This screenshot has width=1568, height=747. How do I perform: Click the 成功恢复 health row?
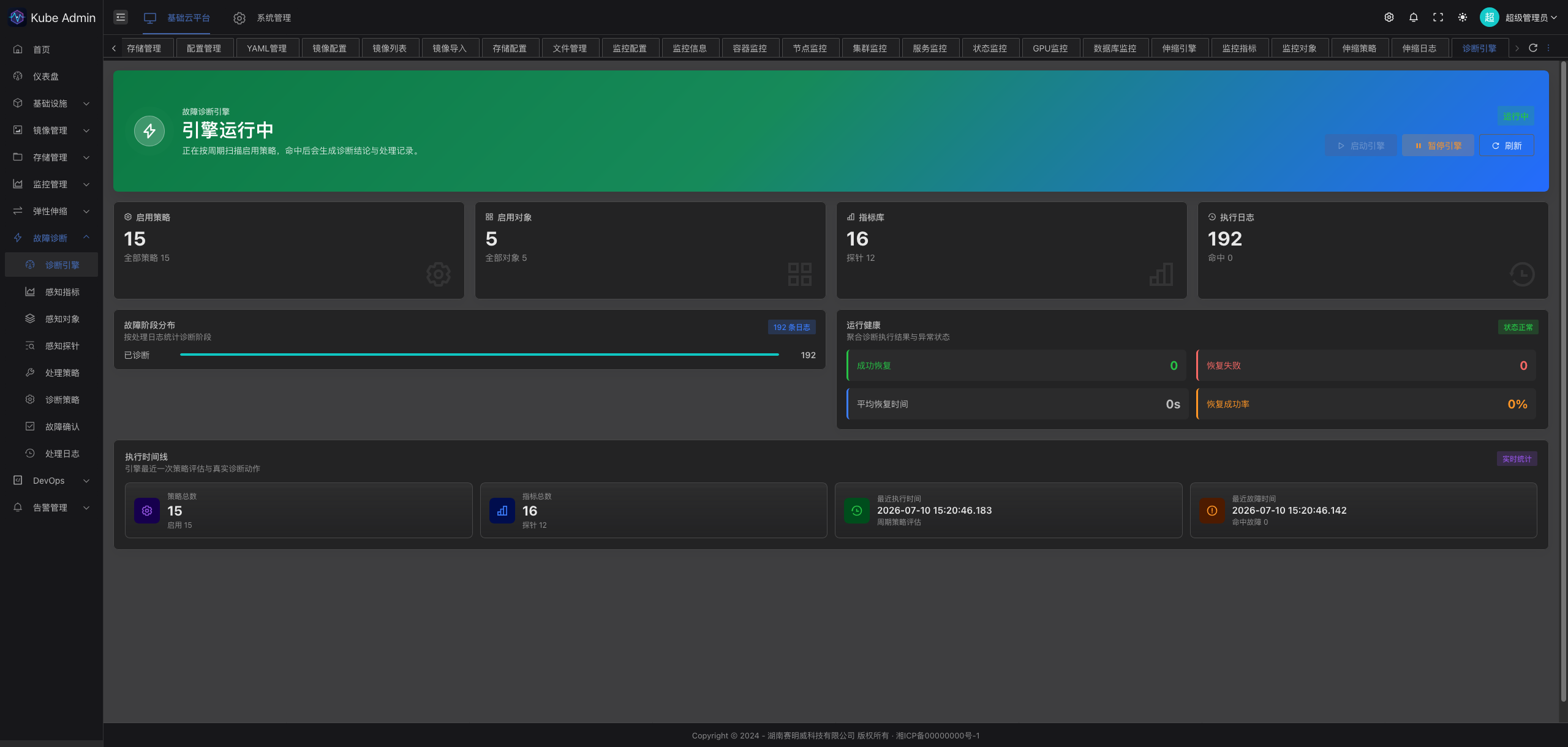[x=1017, y=366]
